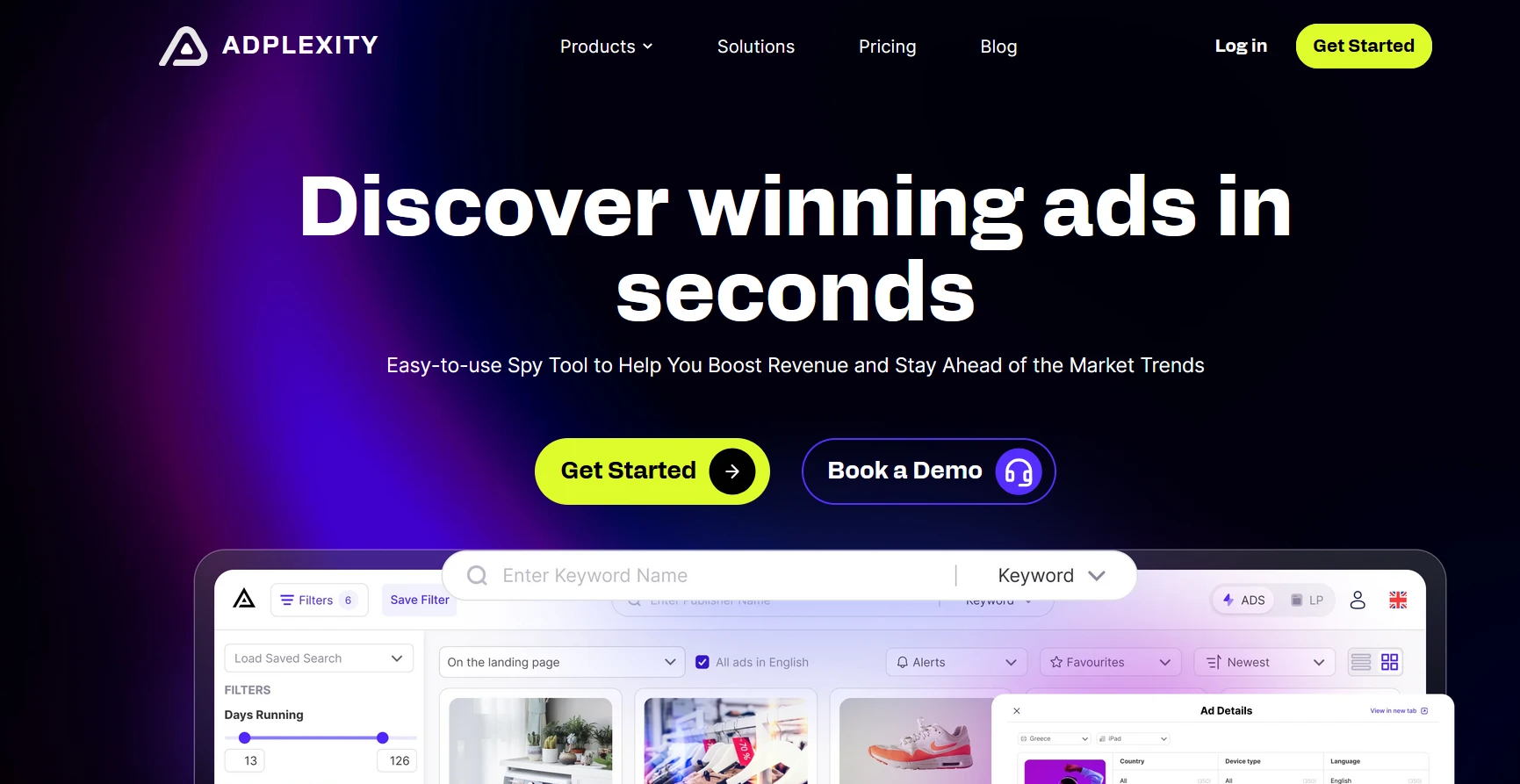Click the UK flag language icon
1520x784 pixels.
tap(1398, 600)
